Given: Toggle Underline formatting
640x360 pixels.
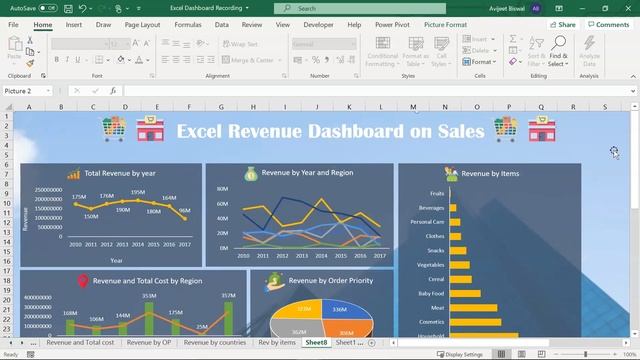Looking at the screenshot, I should click(x=78, y=60).
